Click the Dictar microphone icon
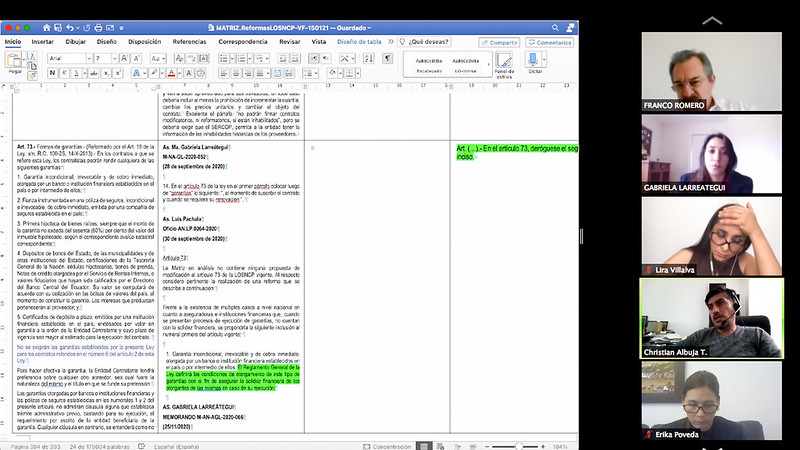 pos(533,60)
